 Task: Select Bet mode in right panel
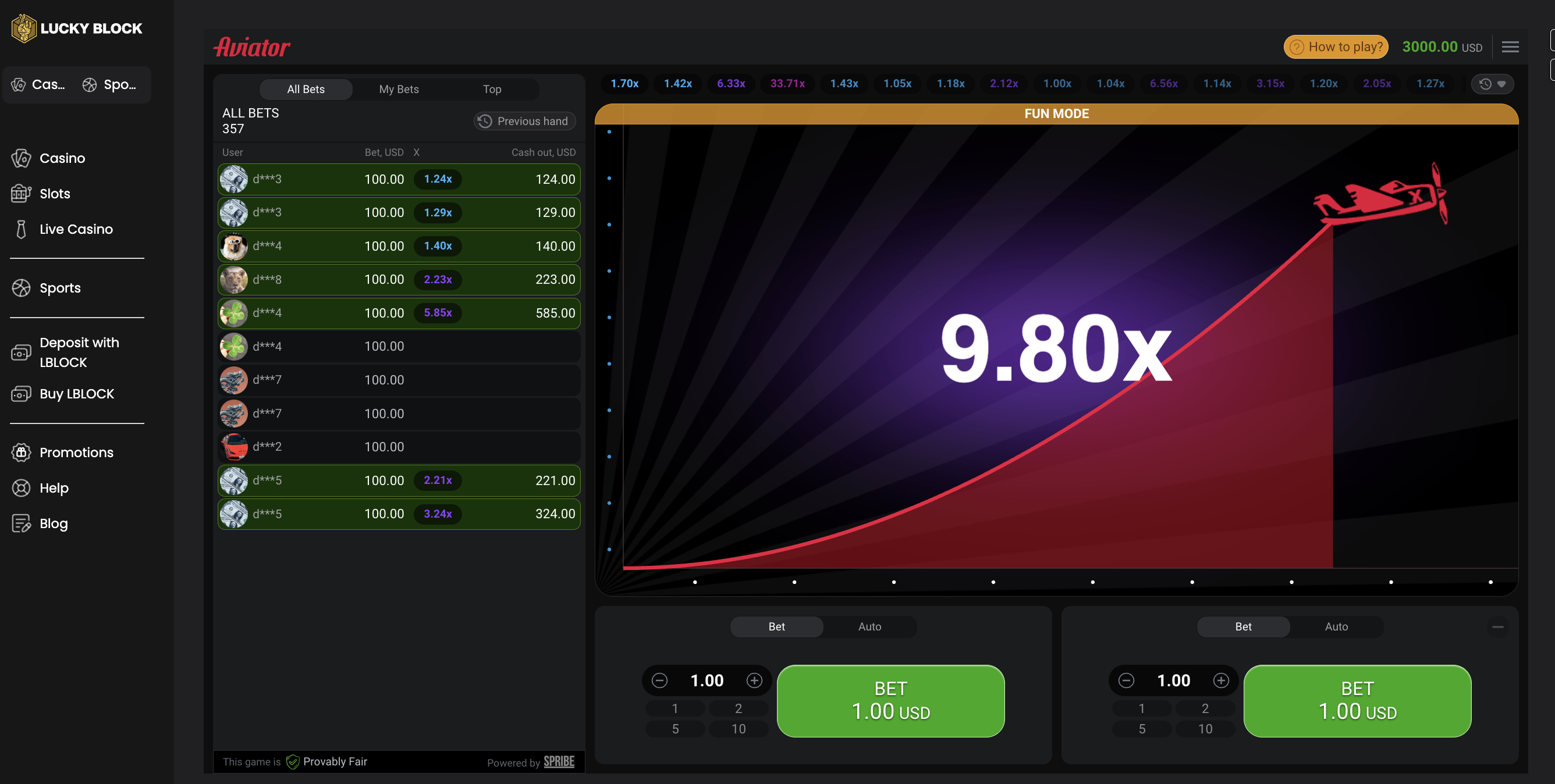tap(1244, 626)
